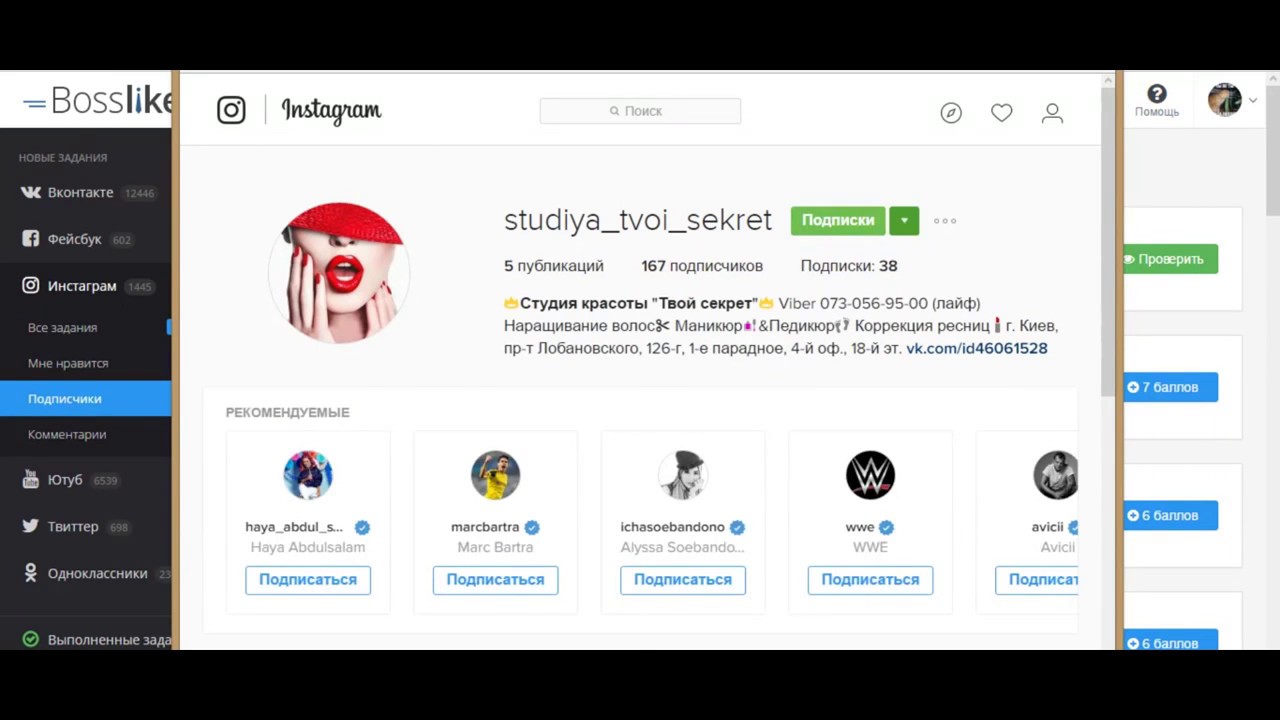Click the Фейсбук icon in the sidebar

31,239
